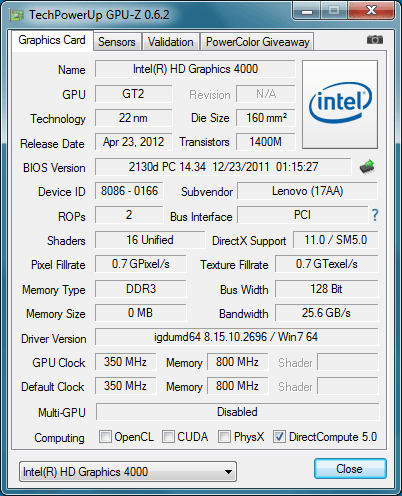This screenshot has width=402, height=496.
Task: Toggle the CUDA checkbox
Action: click(168, 437)
